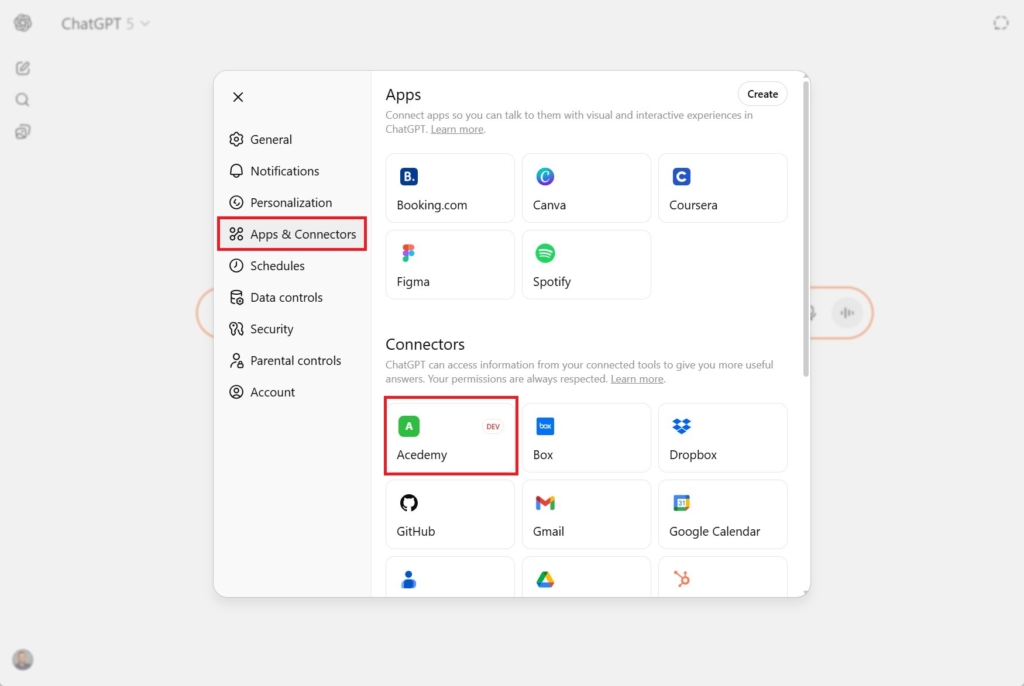1024x686 pixels.
Task: Switch to the General settings tab
Action: point(271,140)
